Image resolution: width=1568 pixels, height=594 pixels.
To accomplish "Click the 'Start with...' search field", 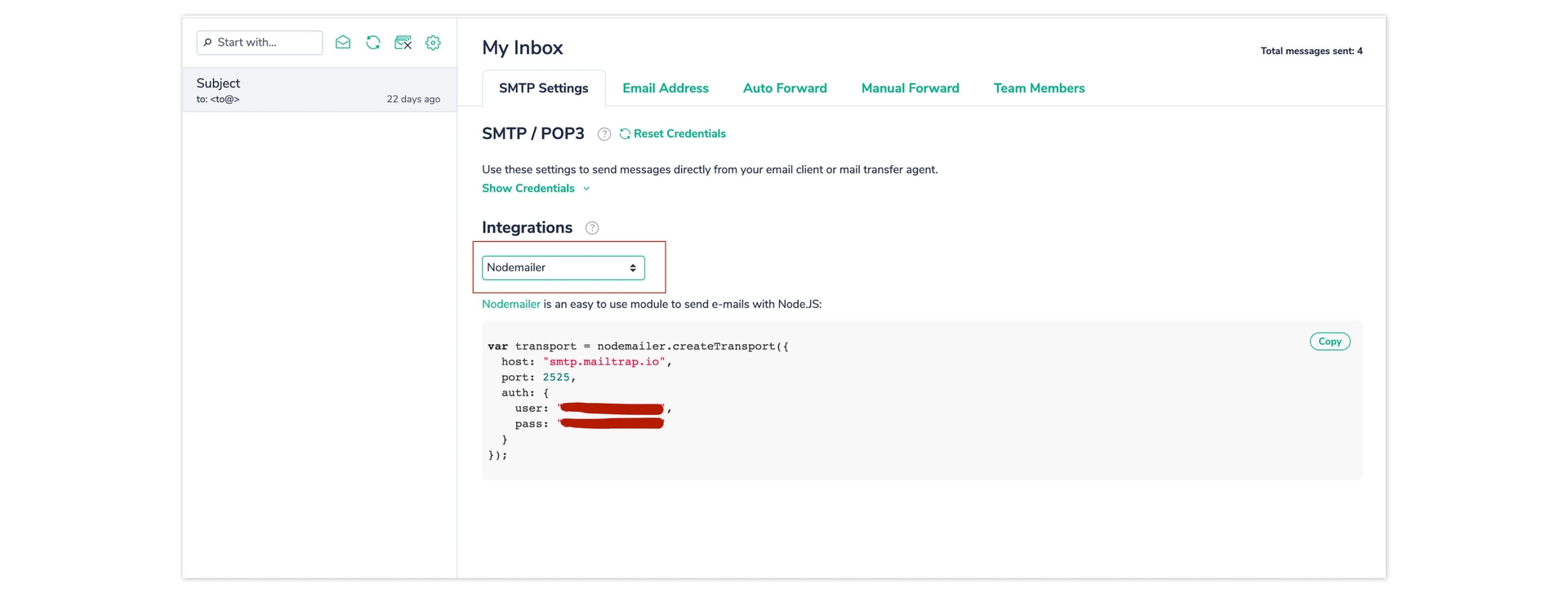I will coord(266,42).
